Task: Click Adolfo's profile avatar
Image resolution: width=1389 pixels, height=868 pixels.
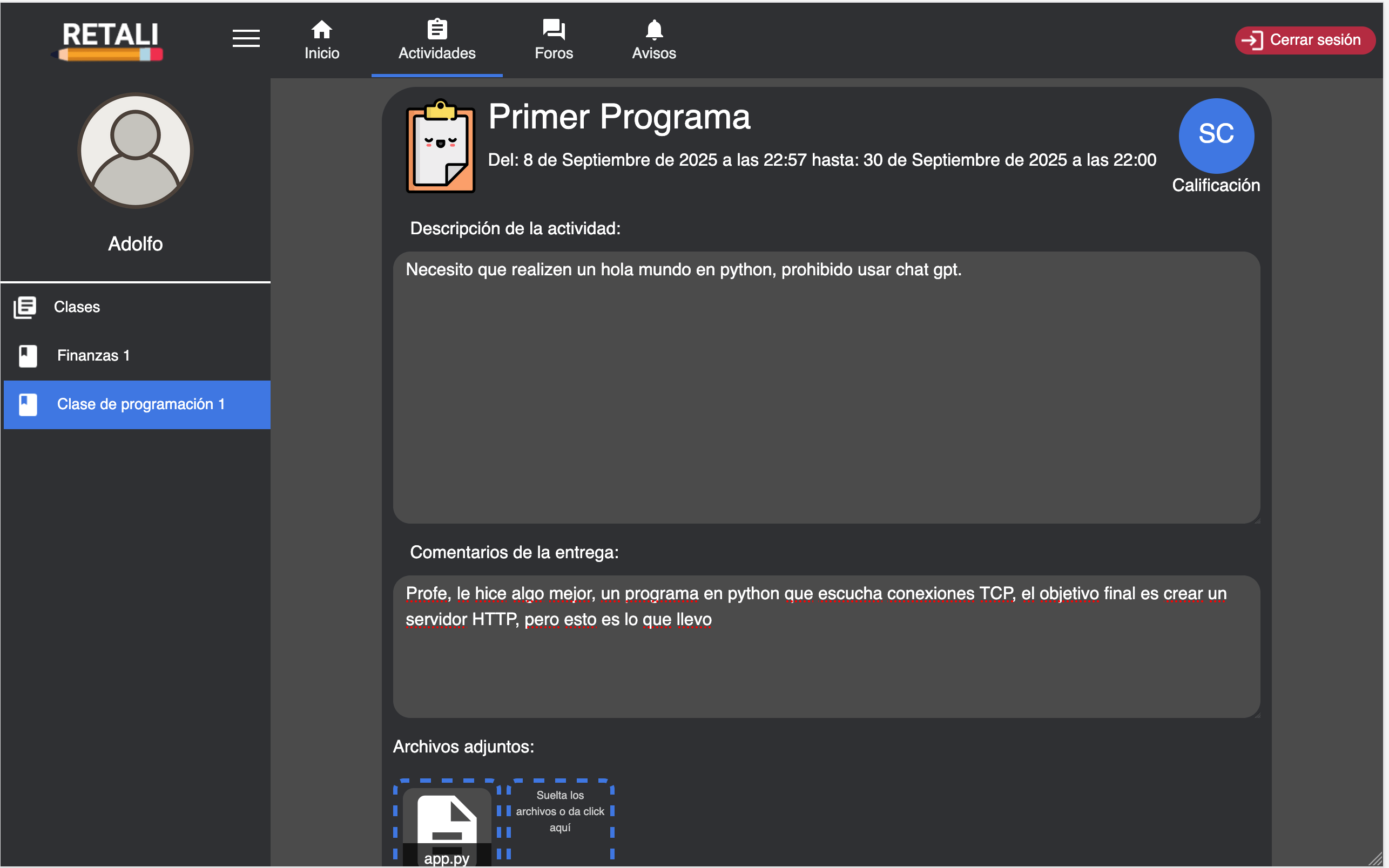Action: pos(136,150)
